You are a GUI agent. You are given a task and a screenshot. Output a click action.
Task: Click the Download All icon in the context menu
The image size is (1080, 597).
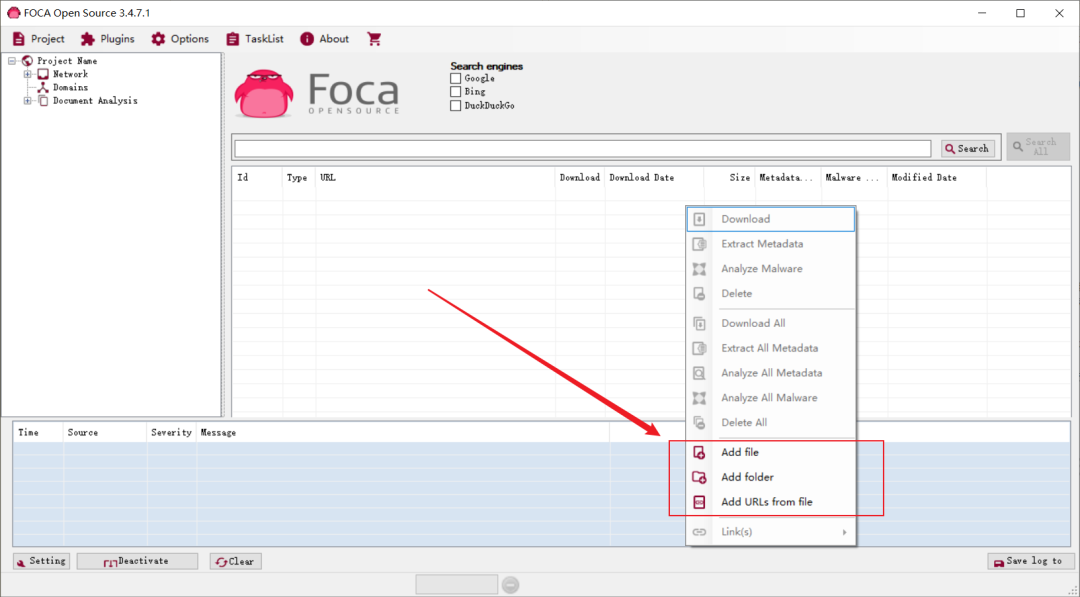coord(699,323)
